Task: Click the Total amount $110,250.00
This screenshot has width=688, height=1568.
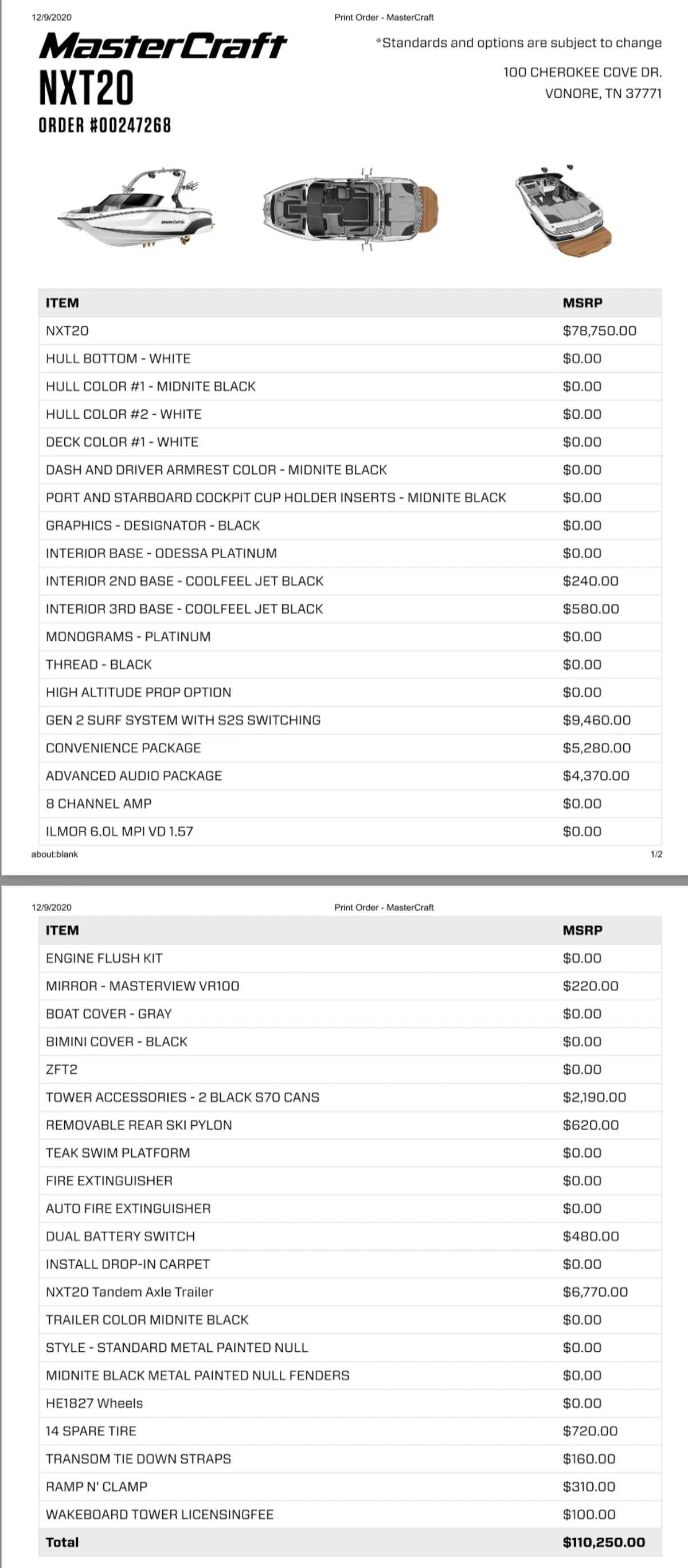Action: click(x=604, y=1542)
